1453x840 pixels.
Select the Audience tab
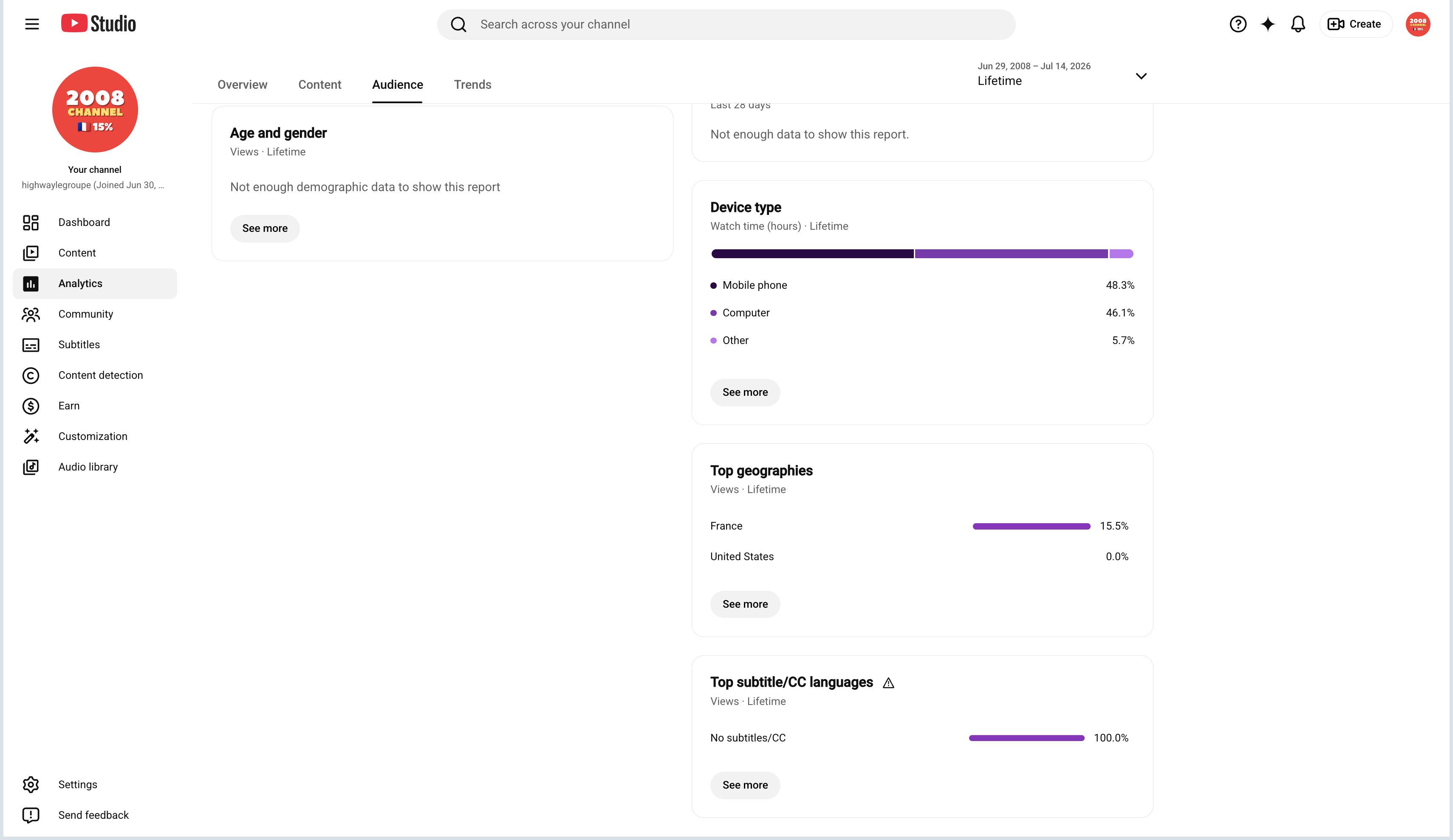pos(397,85)
